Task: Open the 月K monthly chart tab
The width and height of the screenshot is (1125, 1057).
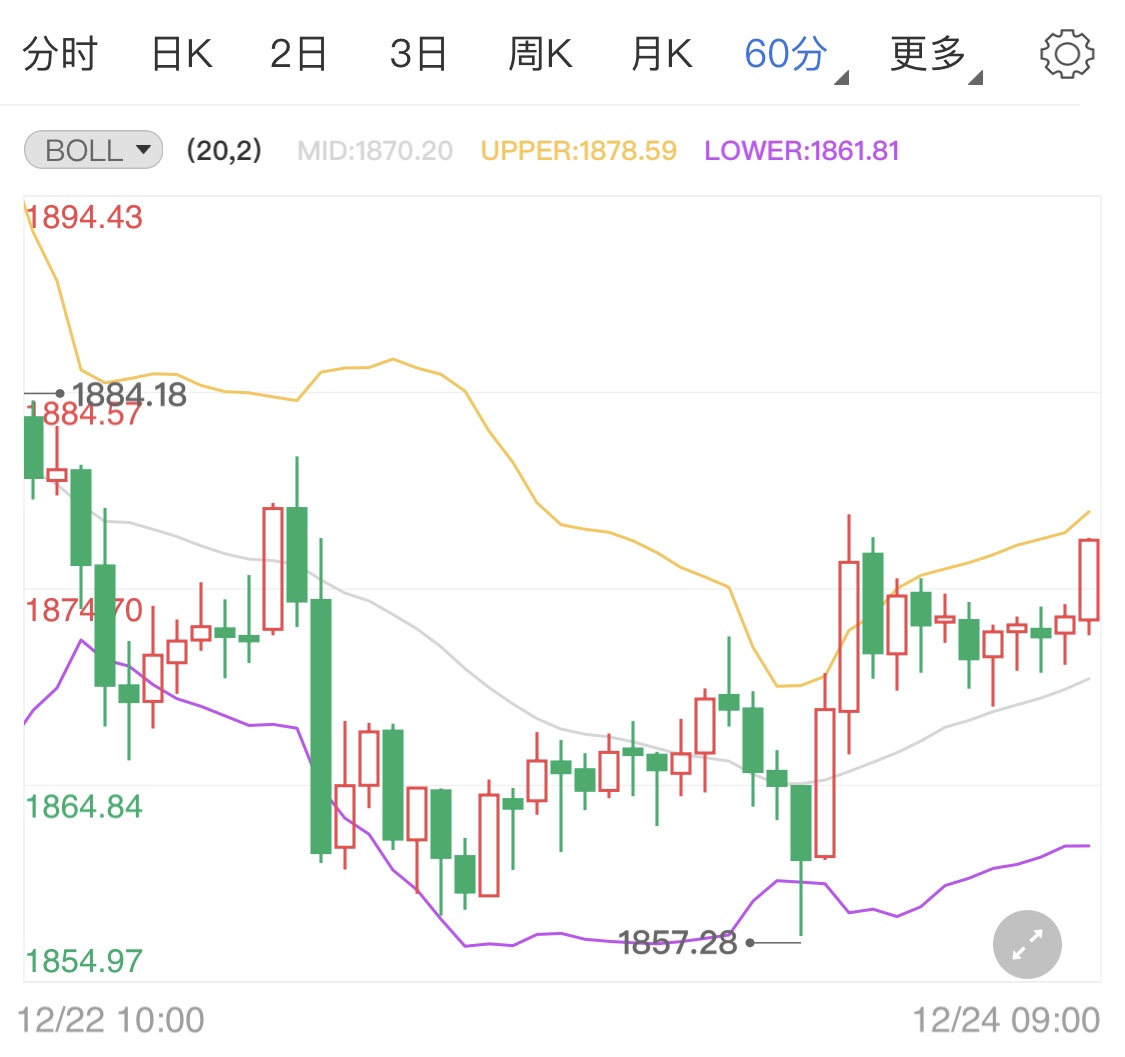Action: click(662, 54)
